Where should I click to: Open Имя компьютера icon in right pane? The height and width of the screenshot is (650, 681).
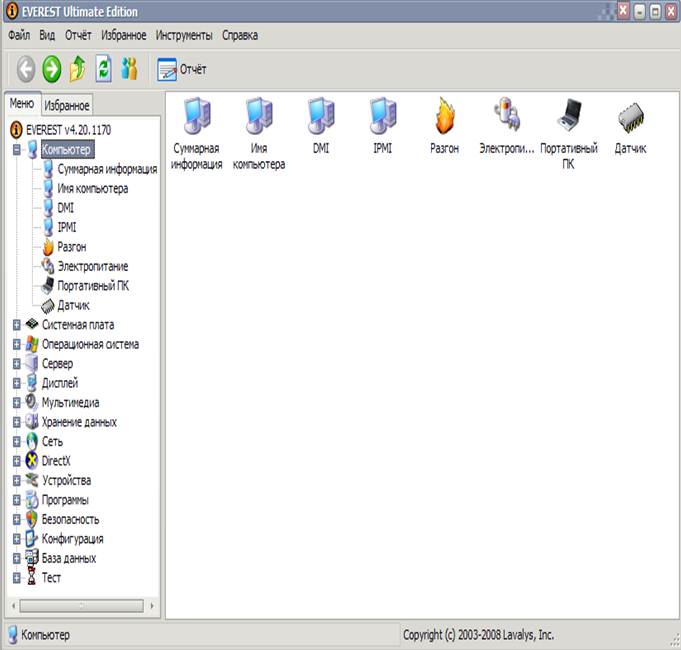[259, 133]
